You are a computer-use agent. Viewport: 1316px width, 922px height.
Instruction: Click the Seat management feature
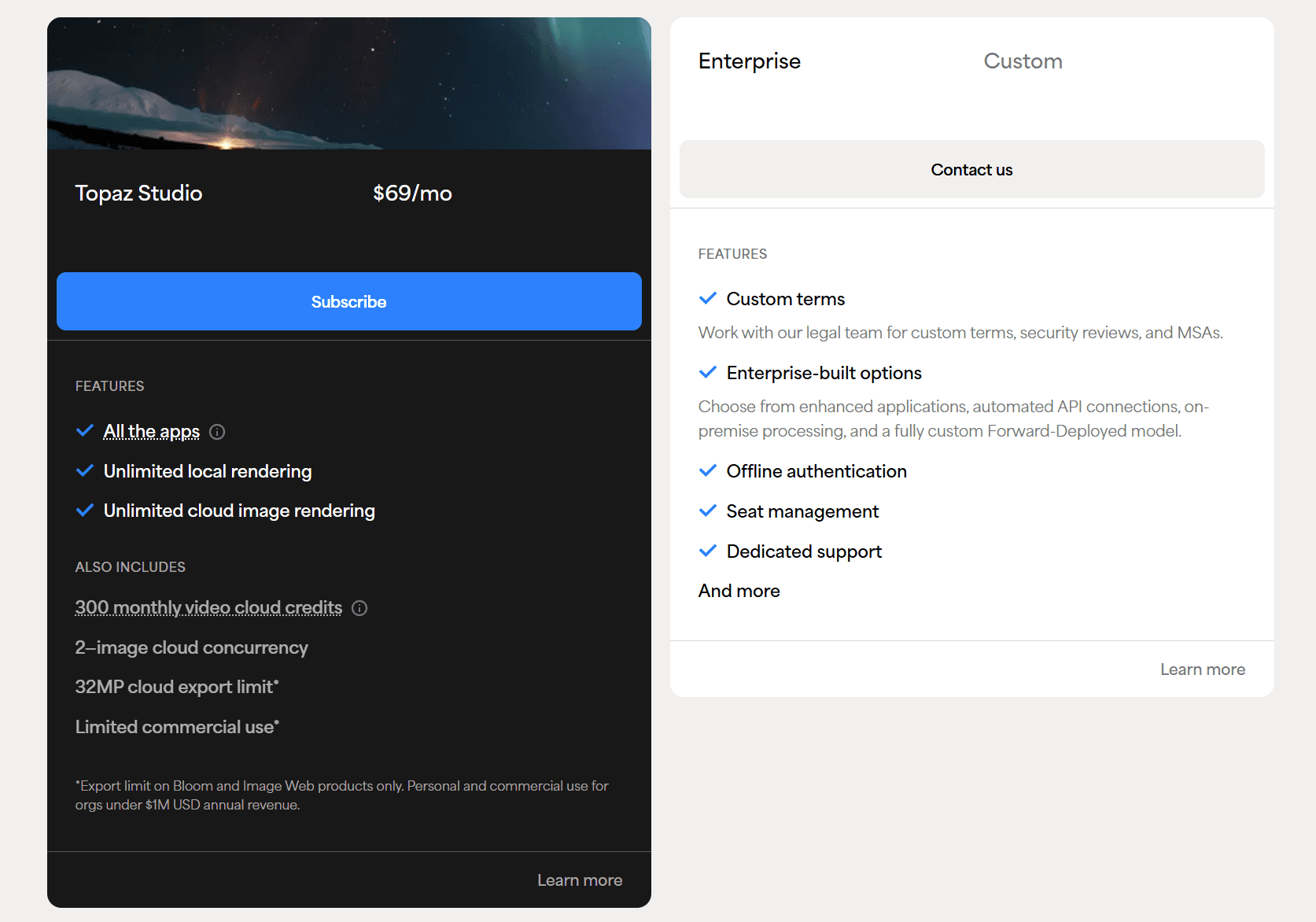click(x=802, y=511)
